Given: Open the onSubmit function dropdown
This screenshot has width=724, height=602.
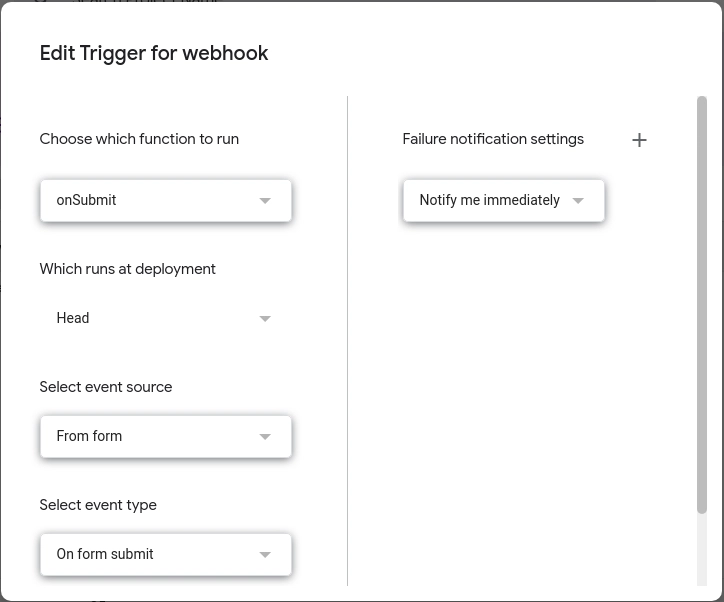Looking at the screenshot, I should click(165, 200).
